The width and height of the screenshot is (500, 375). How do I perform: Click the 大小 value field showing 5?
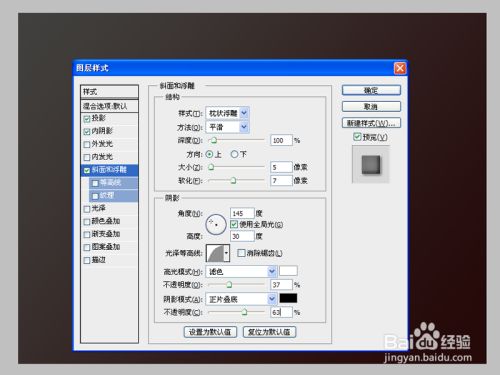pyautogui.click(x=281, y=167)
